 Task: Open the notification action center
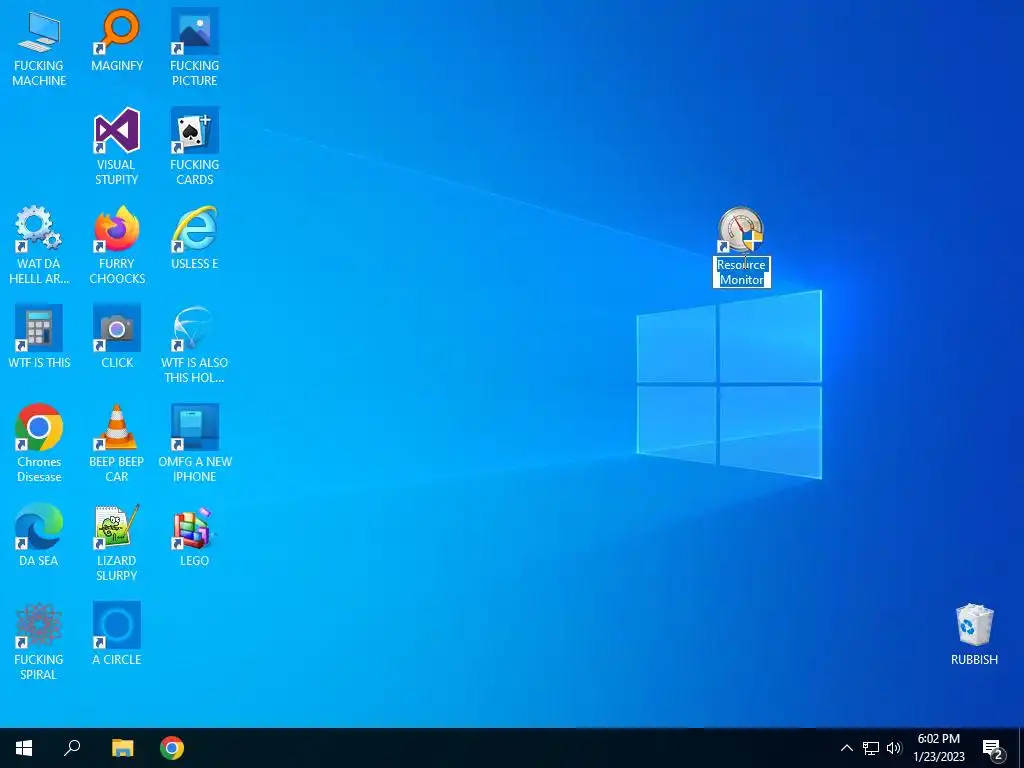993,748
